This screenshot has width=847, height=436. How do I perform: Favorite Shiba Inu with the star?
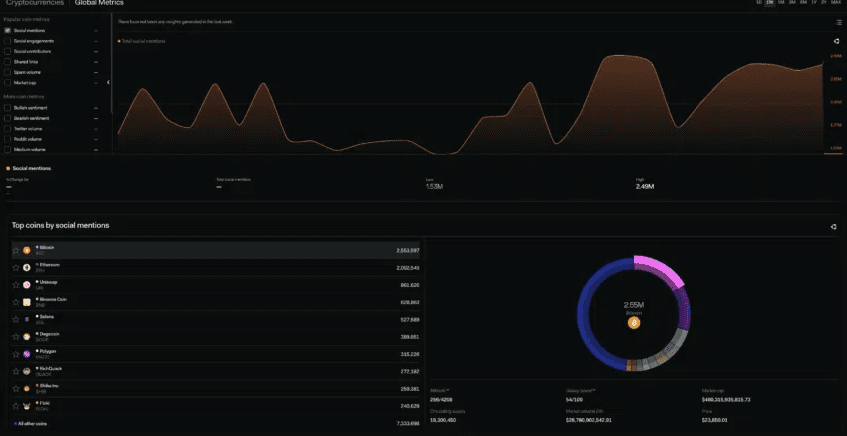16,388
